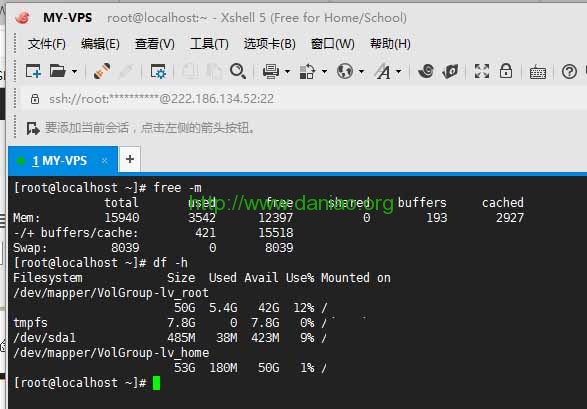The height and width of the screenshot is (409, 587).
Task: Click the Lock screen padlock icon
Action: coord(506,70)
